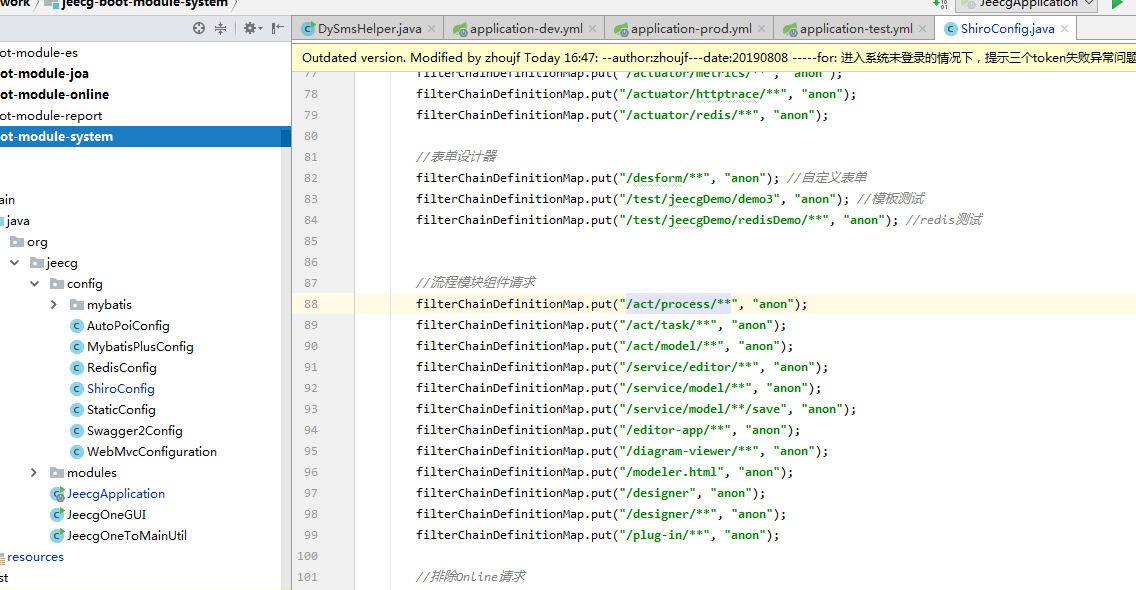Switch to the application-prod.yml tab
This screenshot has height=590, width=1136.
point(690,29)
